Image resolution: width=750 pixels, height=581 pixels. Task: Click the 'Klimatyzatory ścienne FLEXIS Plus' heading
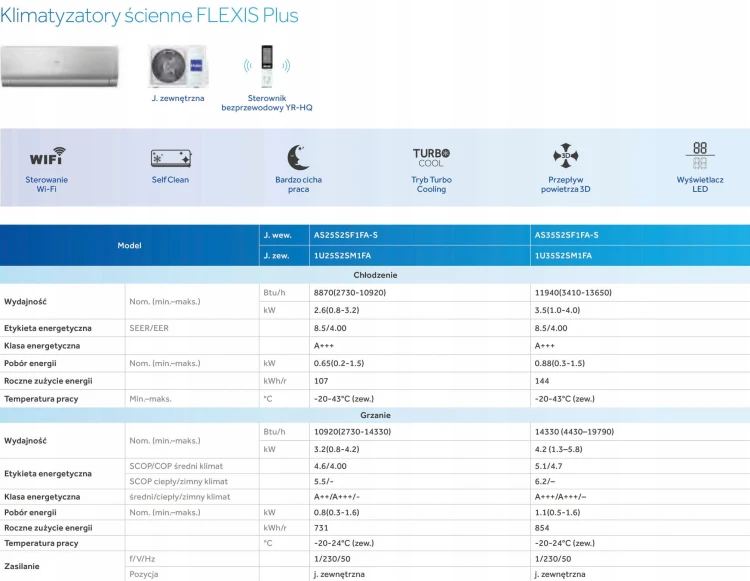pos(149,15)
